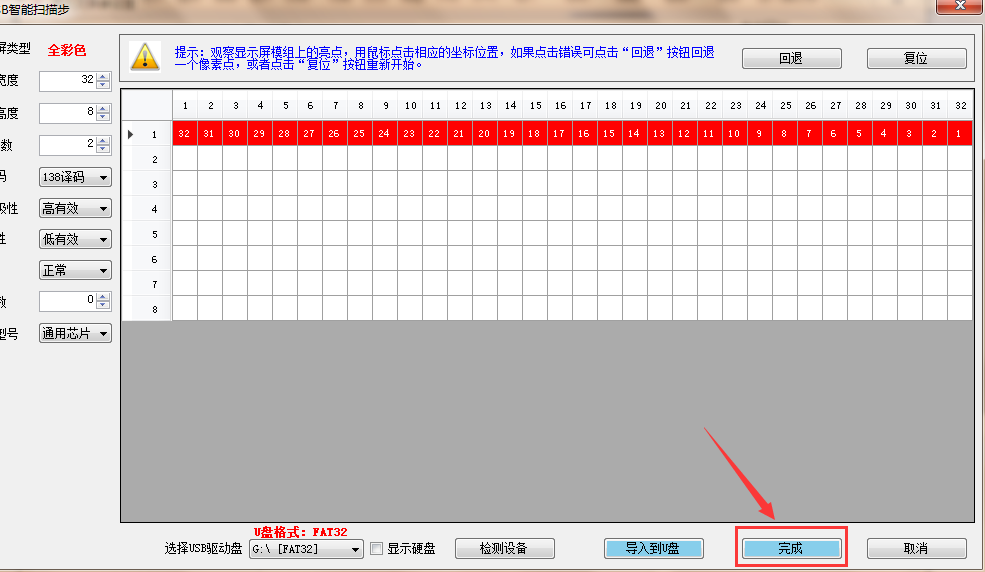985x572 pixels.
Task: Open the 低有效 dropdown
Action: pos(75,239)
